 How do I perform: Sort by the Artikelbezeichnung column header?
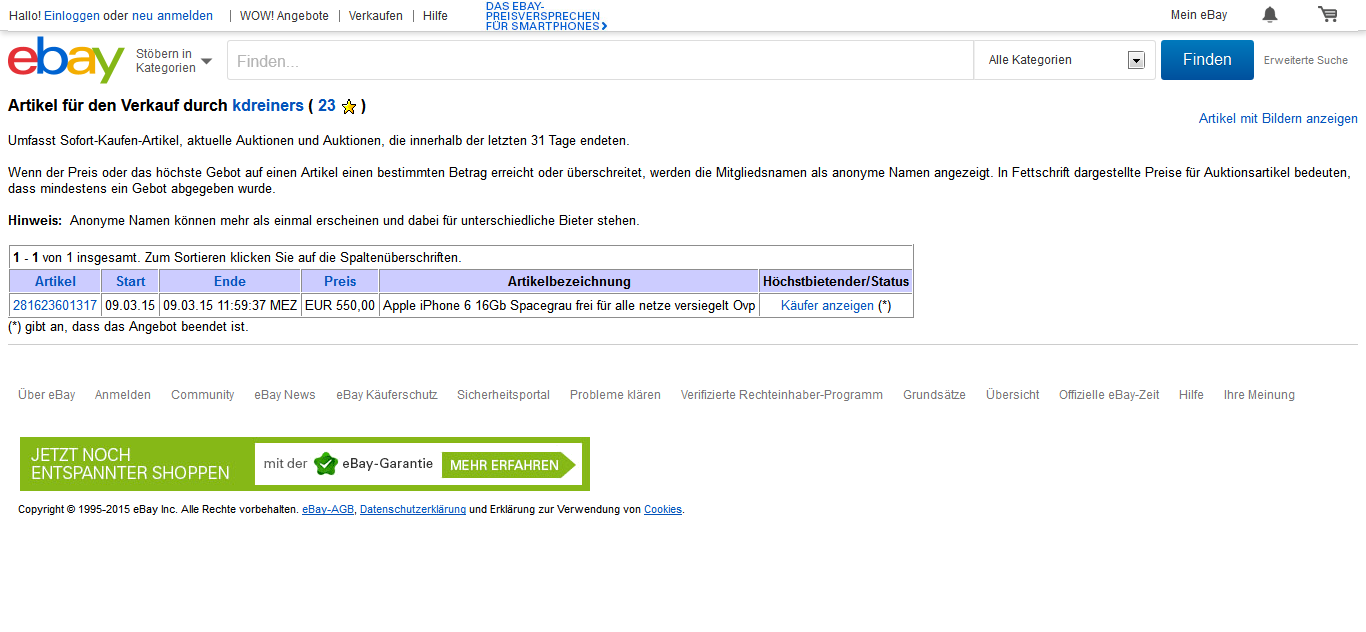[569, 281]
